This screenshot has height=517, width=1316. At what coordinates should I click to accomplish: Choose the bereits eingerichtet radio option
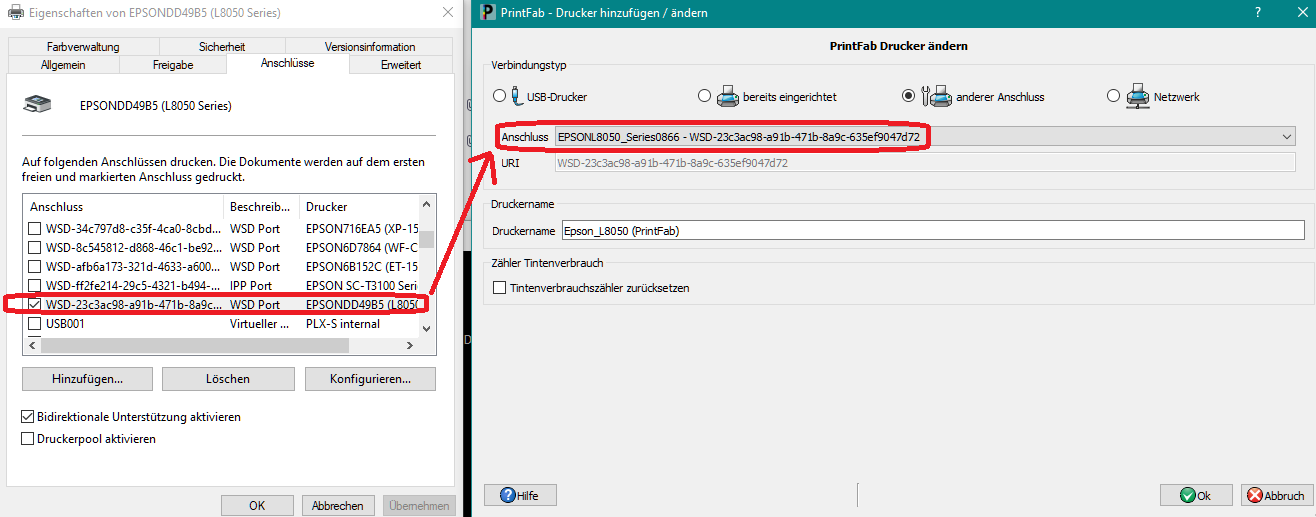(x=704, y=97)
